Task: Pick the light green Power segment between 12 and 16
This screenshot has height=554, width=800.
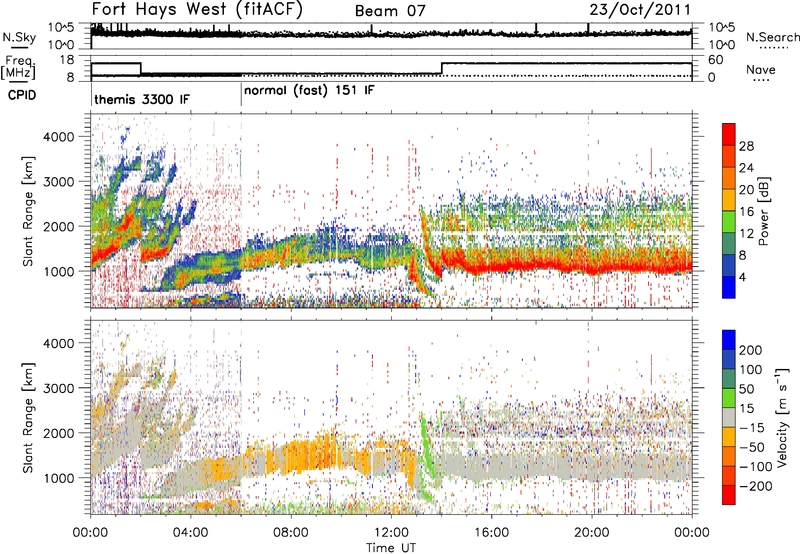Action: click(729, 221)
